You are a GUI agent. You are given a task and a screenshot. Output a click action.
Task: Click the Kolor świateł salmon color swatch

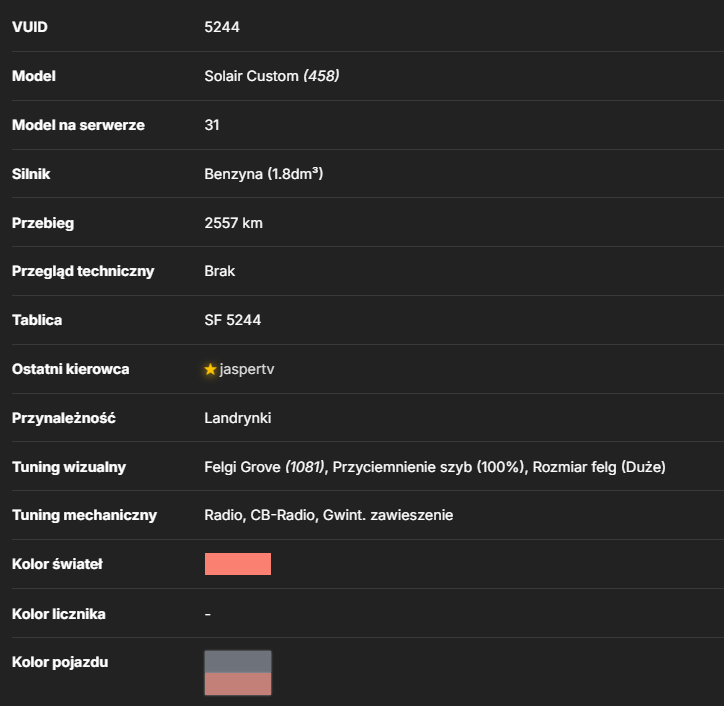pyautogui.click(x=238, y=564)
